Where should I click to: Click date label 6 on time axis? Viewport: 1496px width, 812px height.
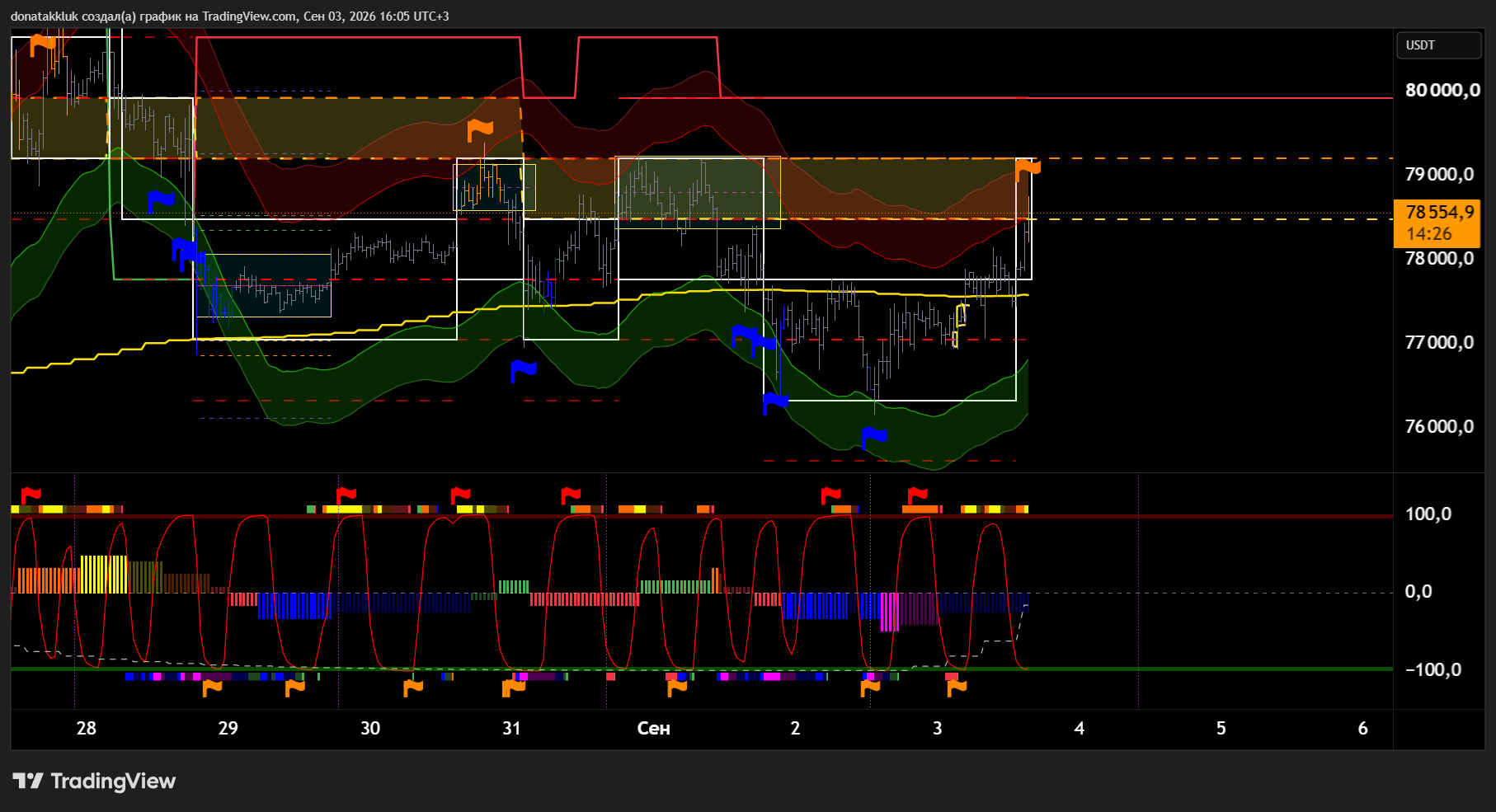(x=1362, y=728)
